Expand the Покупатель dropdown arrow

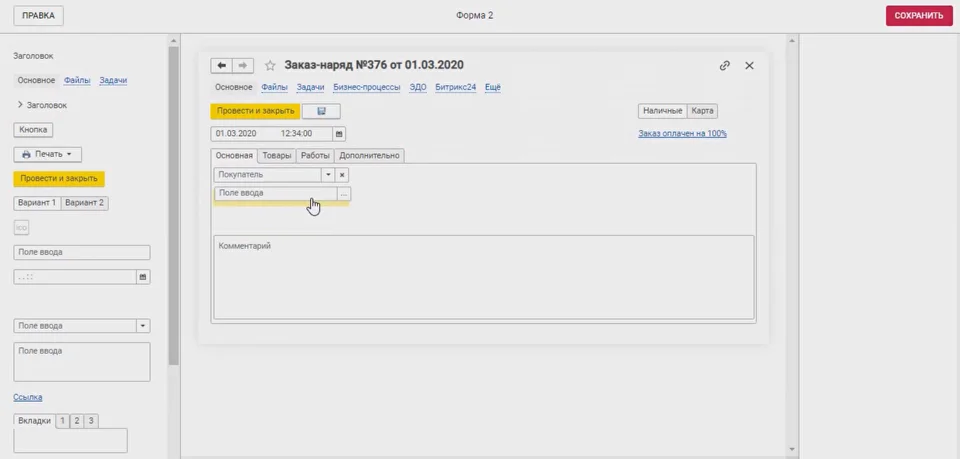pyautogui.click(x=328, y=175)
